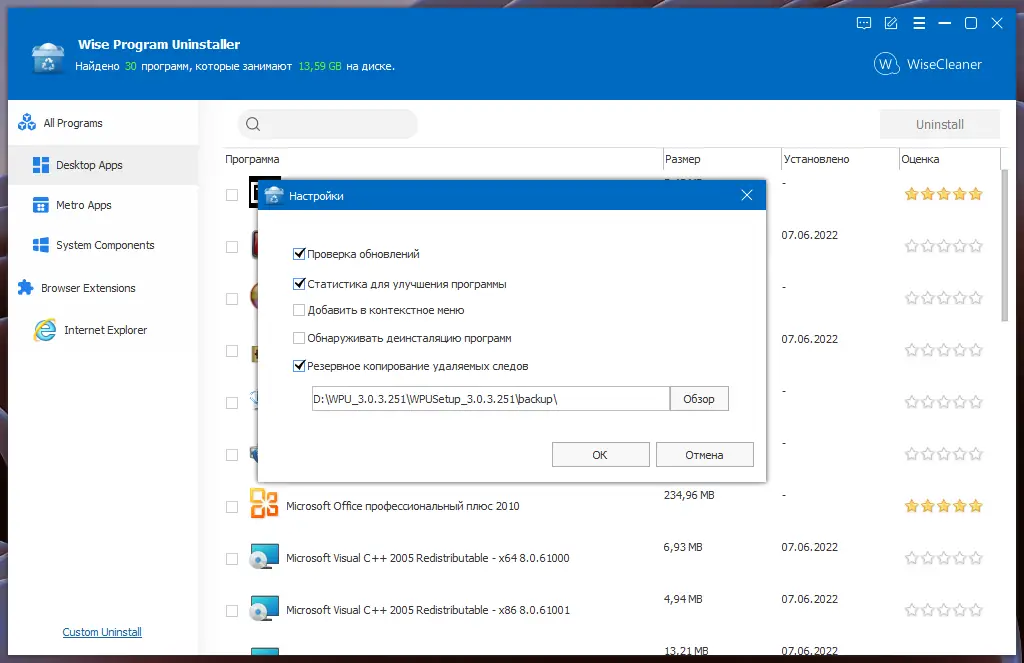Close the Настройки dialog
1024x663 pixels.
tap(747, 195)
